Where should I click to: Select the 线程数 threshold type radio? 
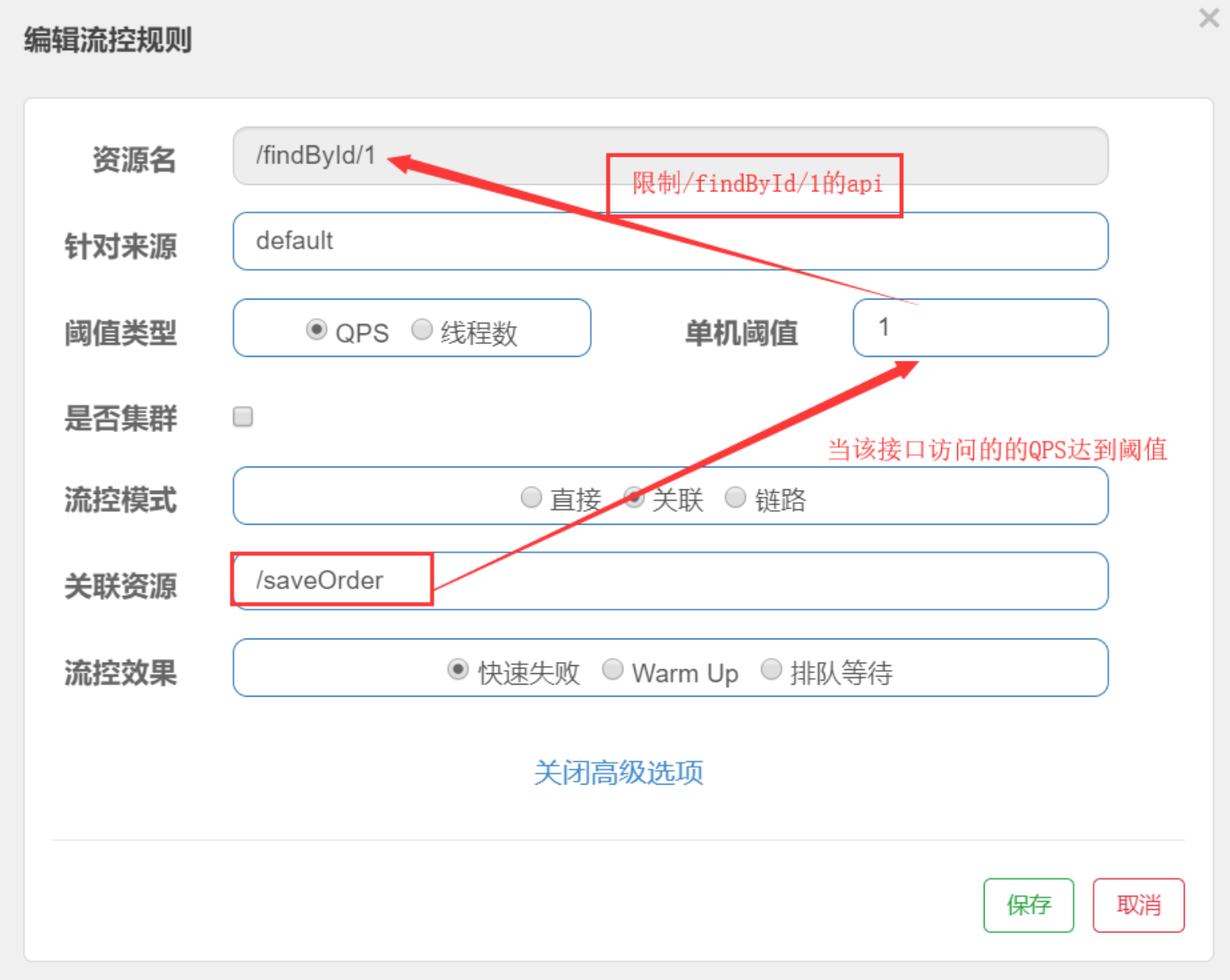click(x=422, y=329)
